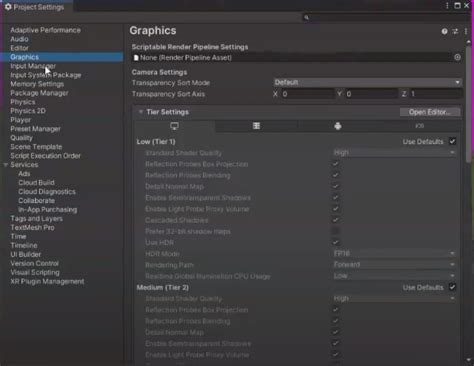Toggle Tier 1 Reflection Probes Box Projection
The image size is (474, 366).
[x=336, y=164]
